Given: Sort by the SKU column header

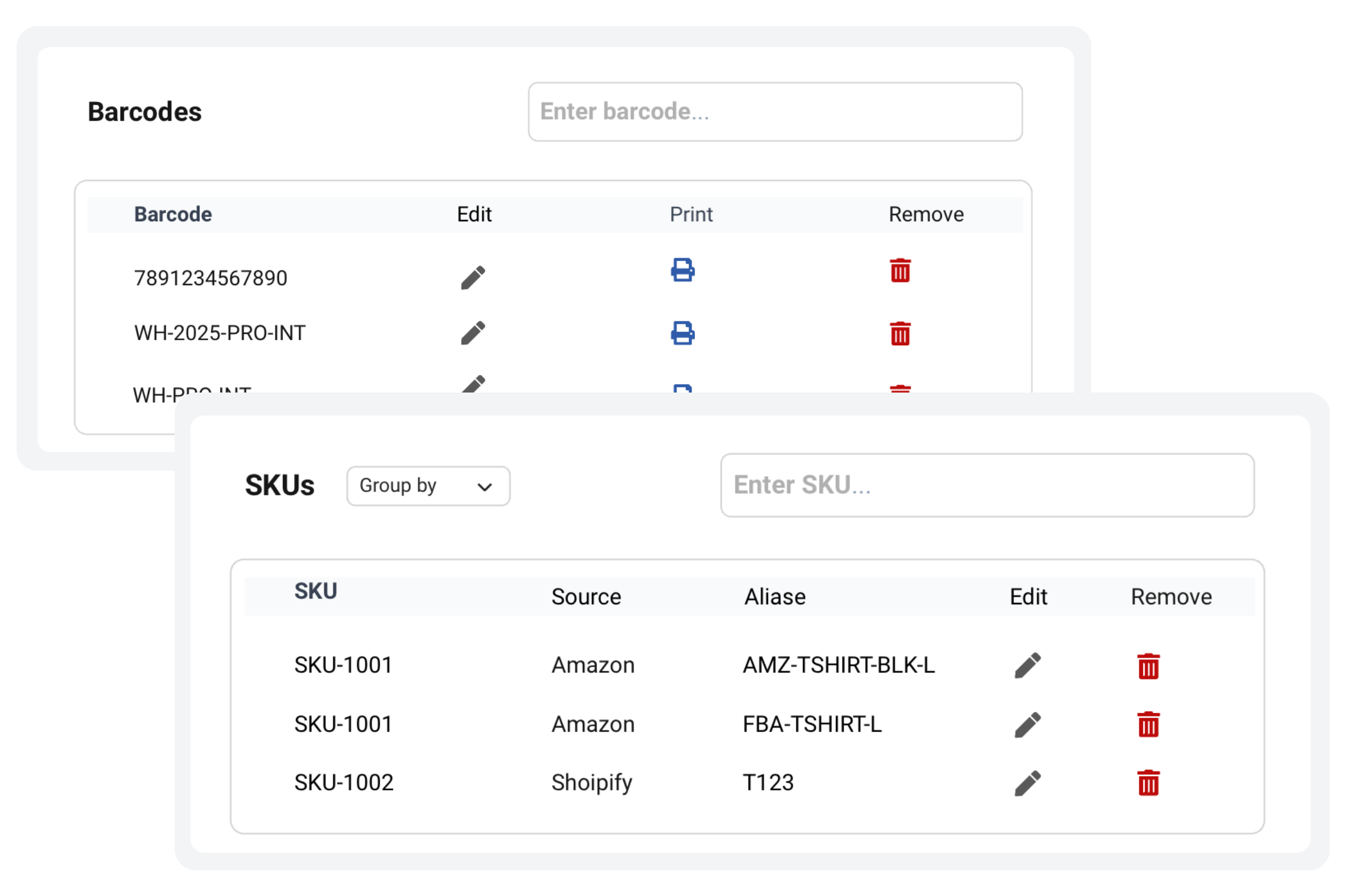Looking at the screenshot, I should coord(315,592).
